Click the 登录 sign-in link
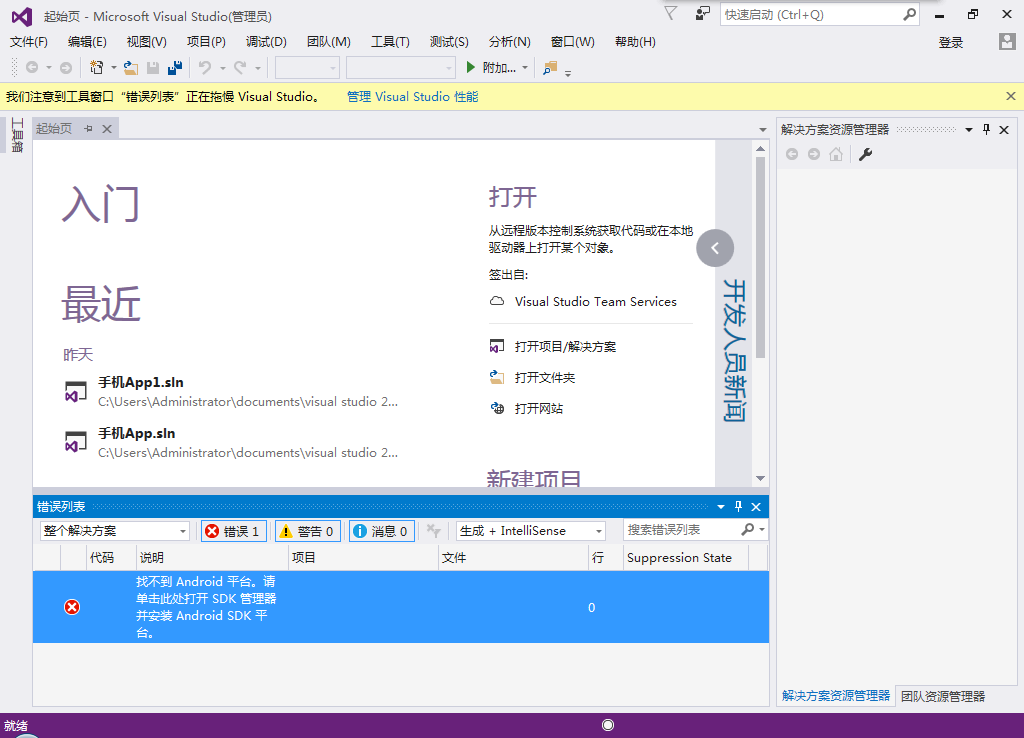 [950, 42]
